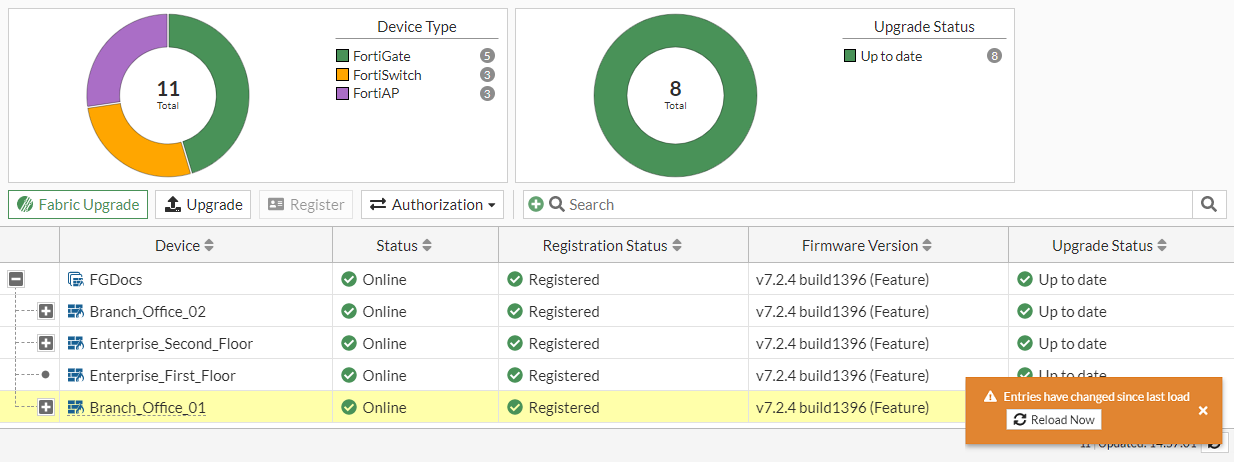
Task: Focus the Search input field
Action: pyautogui.click(x=870, y=204)
